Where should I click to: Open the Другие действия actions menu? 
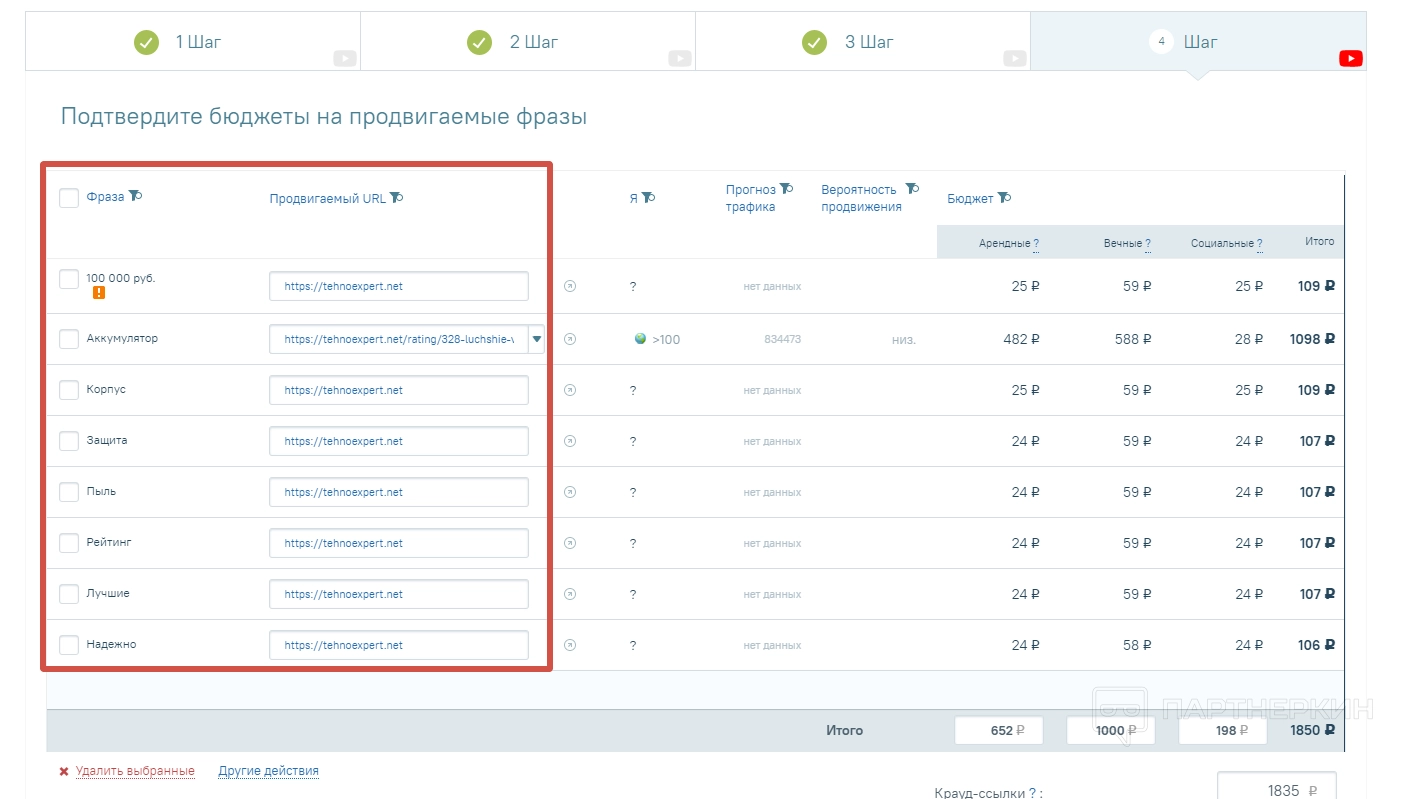(x=268, y=771)
